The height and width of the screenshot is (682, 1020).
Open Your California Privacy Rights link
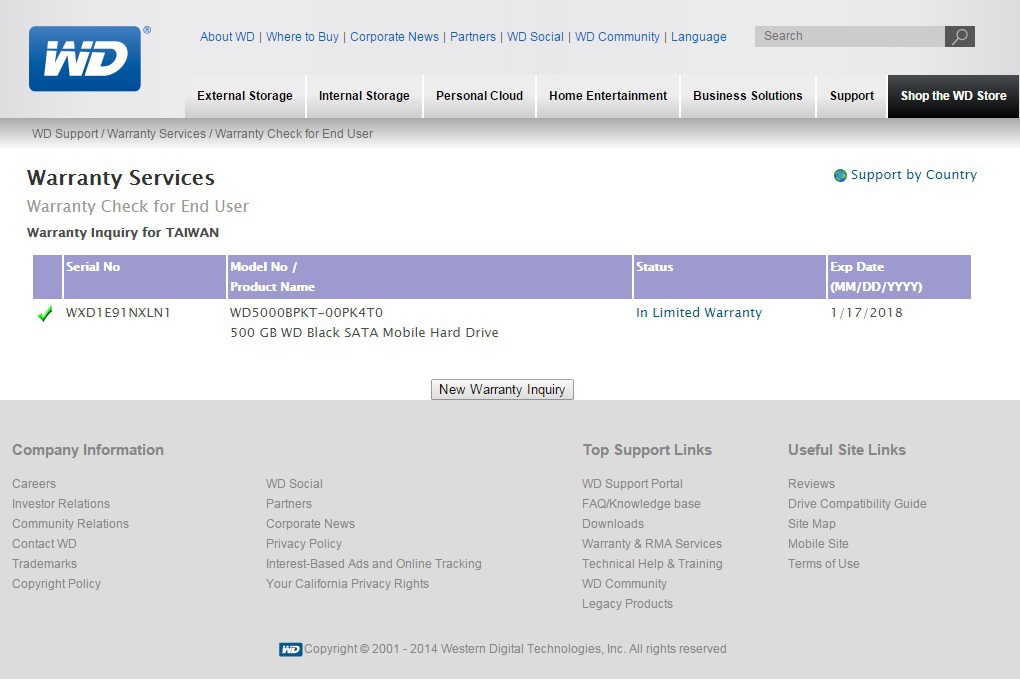347,584
